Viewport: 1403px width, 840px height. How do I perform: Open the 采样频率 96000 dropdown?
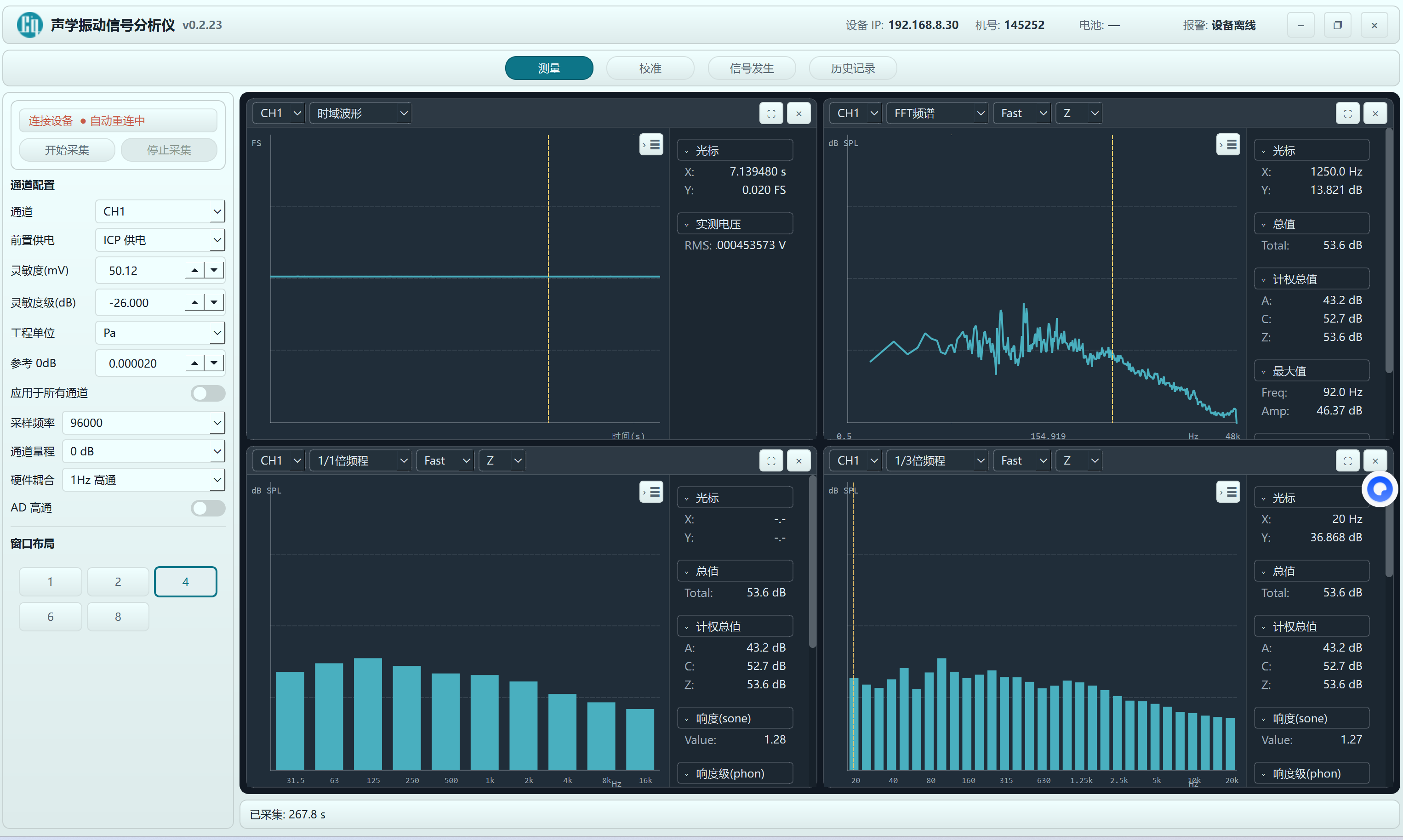[x=143, y=423]
